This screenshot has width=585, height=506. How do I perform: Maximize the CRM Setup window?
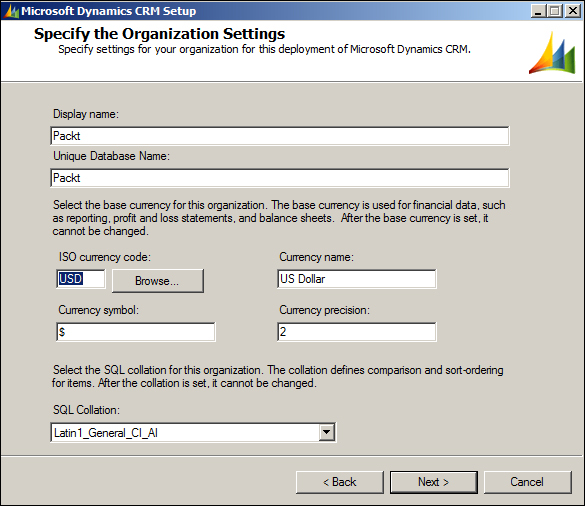[x=555, y=11]
